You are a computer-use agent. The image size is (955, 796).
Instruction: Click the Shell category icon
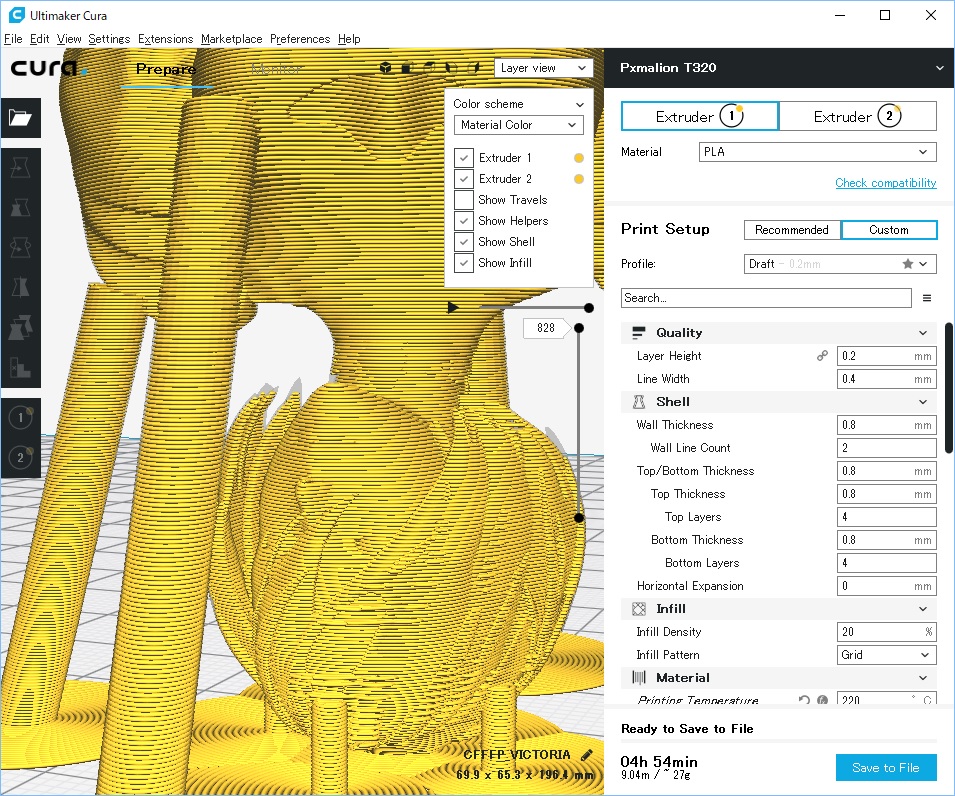click(x=639, y=402)
